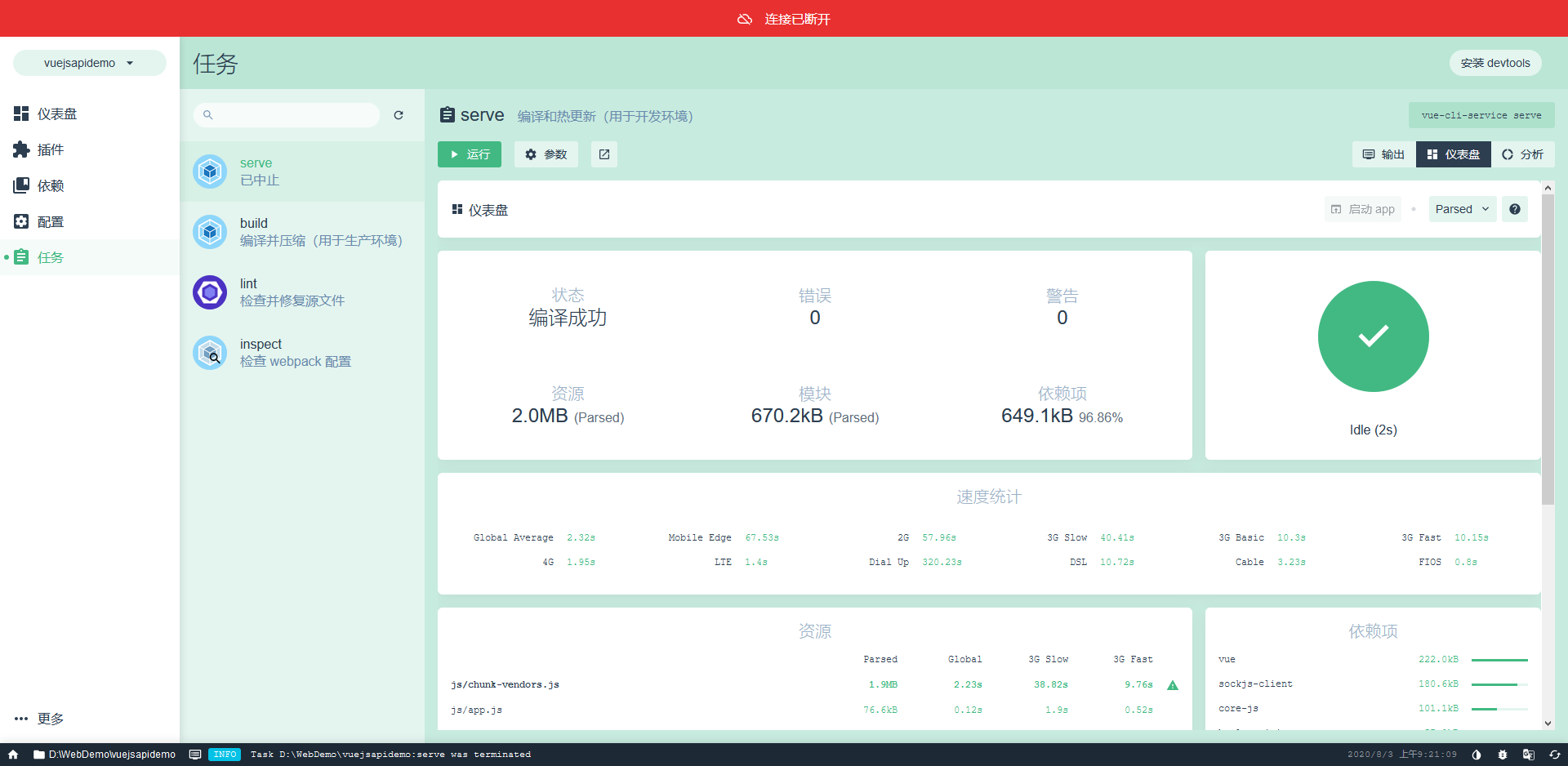The height and width of the screenshot is (766, 1568).
Task: Open serve task in new window via external link icon
Action: (x=604, y=154)
